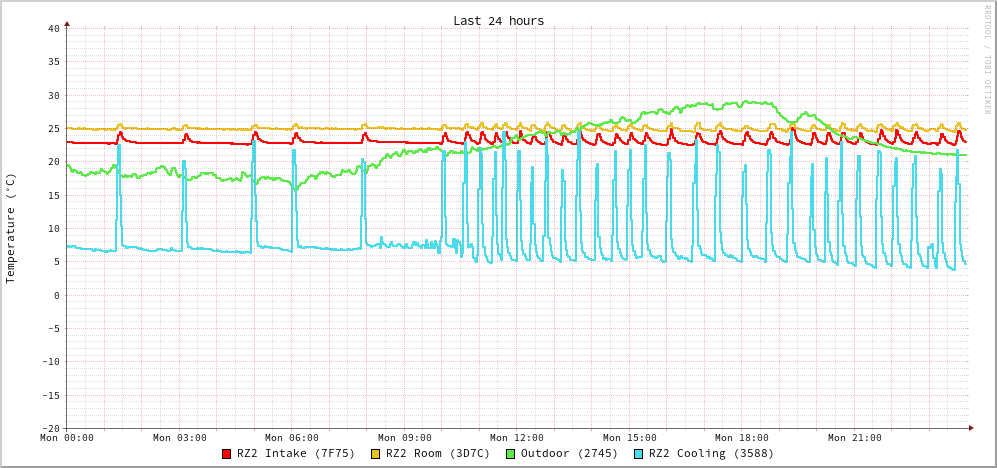
Task: Click the "Mon 12:00" time axis label
Action: click(x=517, y=438)
